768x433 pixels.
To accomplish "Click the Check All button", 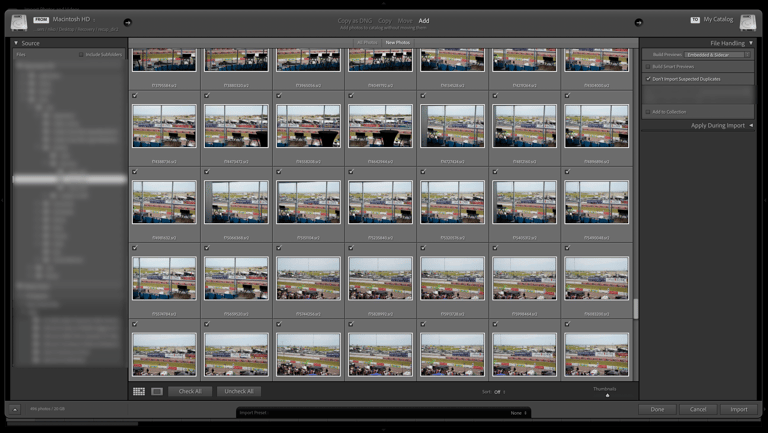I will click(190, 391).
